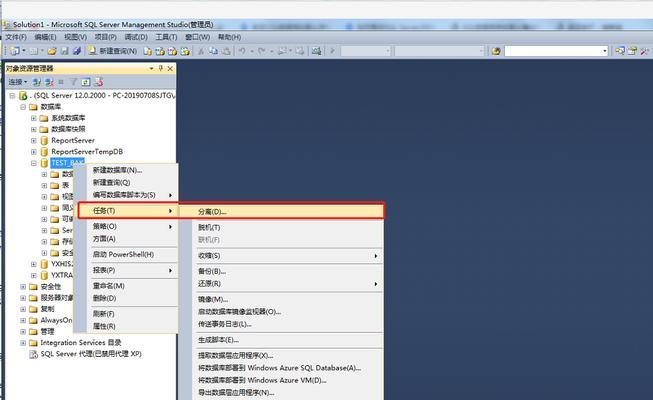Open the find text combo box dropdown
Screen dimensions: 653x400
point(605,51)
